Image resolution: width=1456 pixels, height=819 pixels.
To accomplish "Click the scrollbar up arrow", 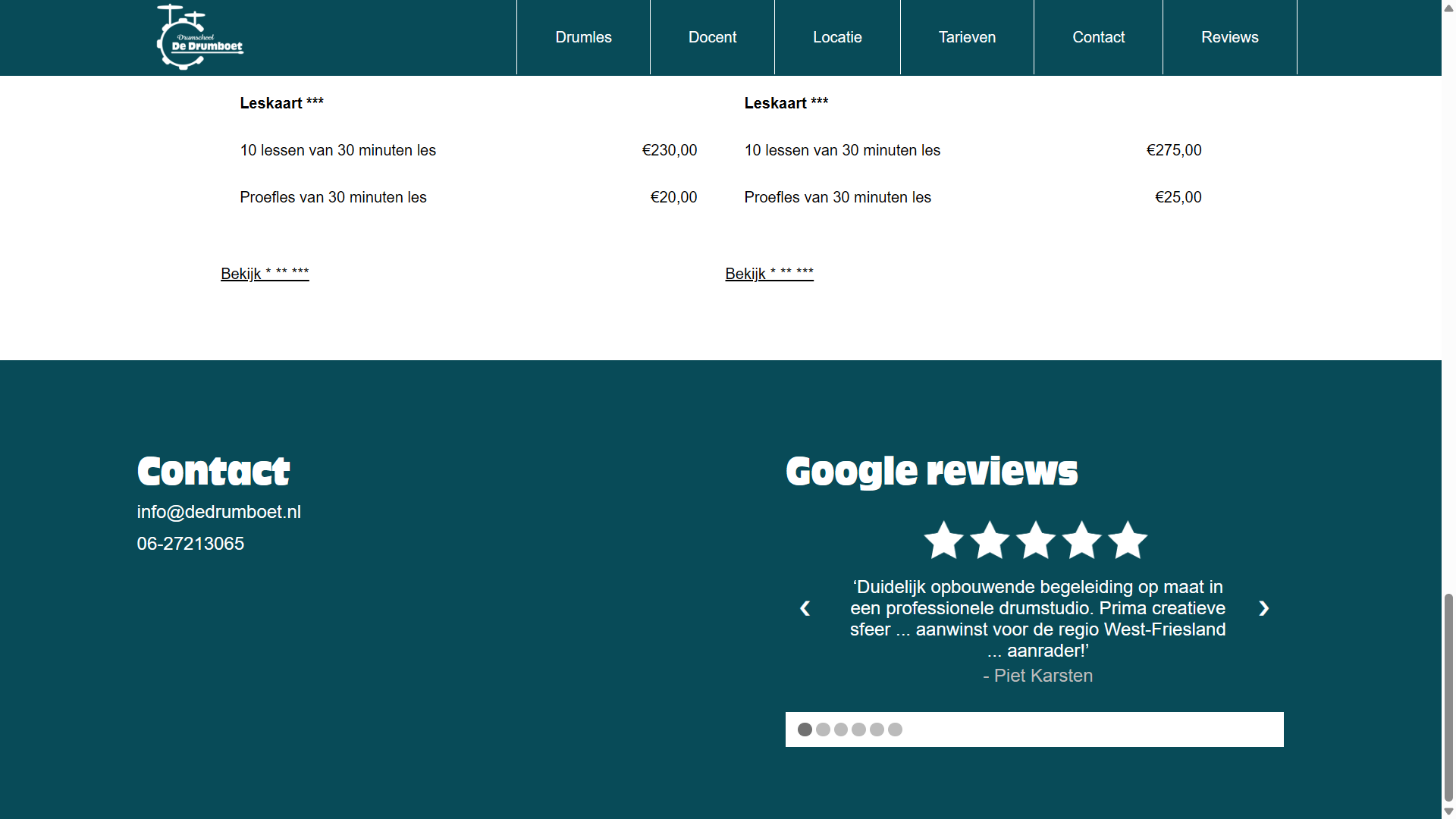I will point(1448,8).
